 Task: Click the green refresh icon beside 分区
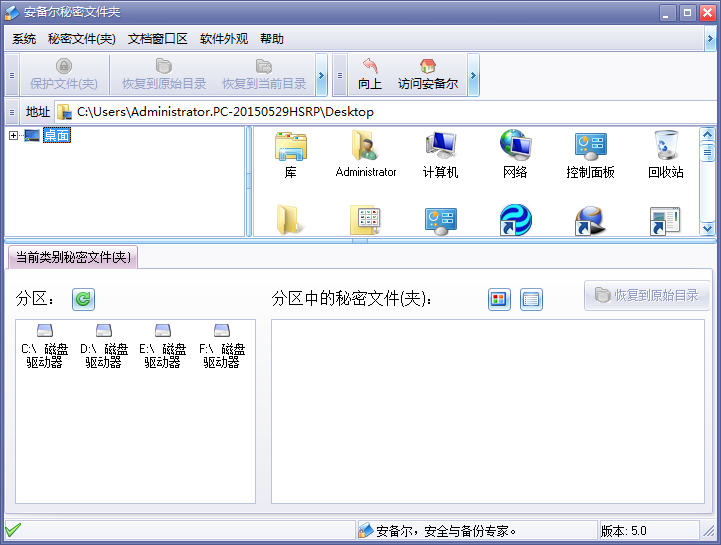click(x=83, y=298)
